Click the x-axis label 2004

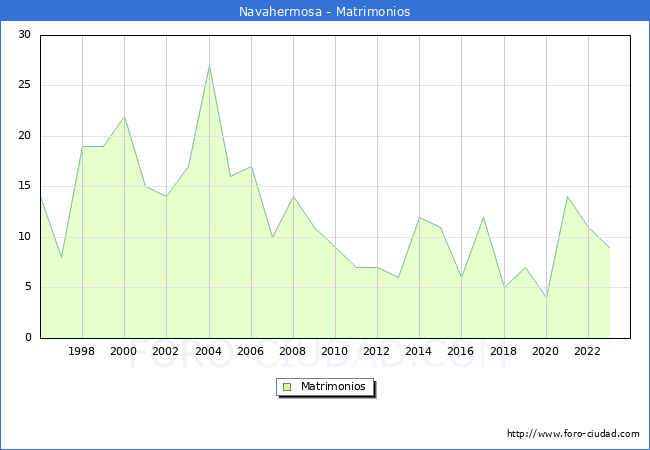[x=209, y=351]
